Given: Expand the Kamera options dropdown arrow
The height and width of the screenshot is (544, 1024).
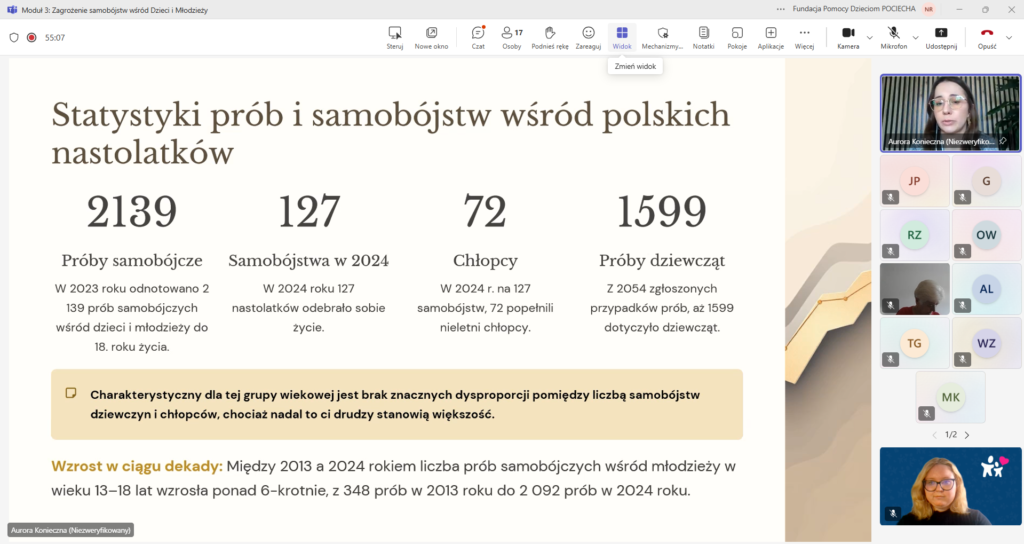Looking at the screenshot, I should pos(869,38).
